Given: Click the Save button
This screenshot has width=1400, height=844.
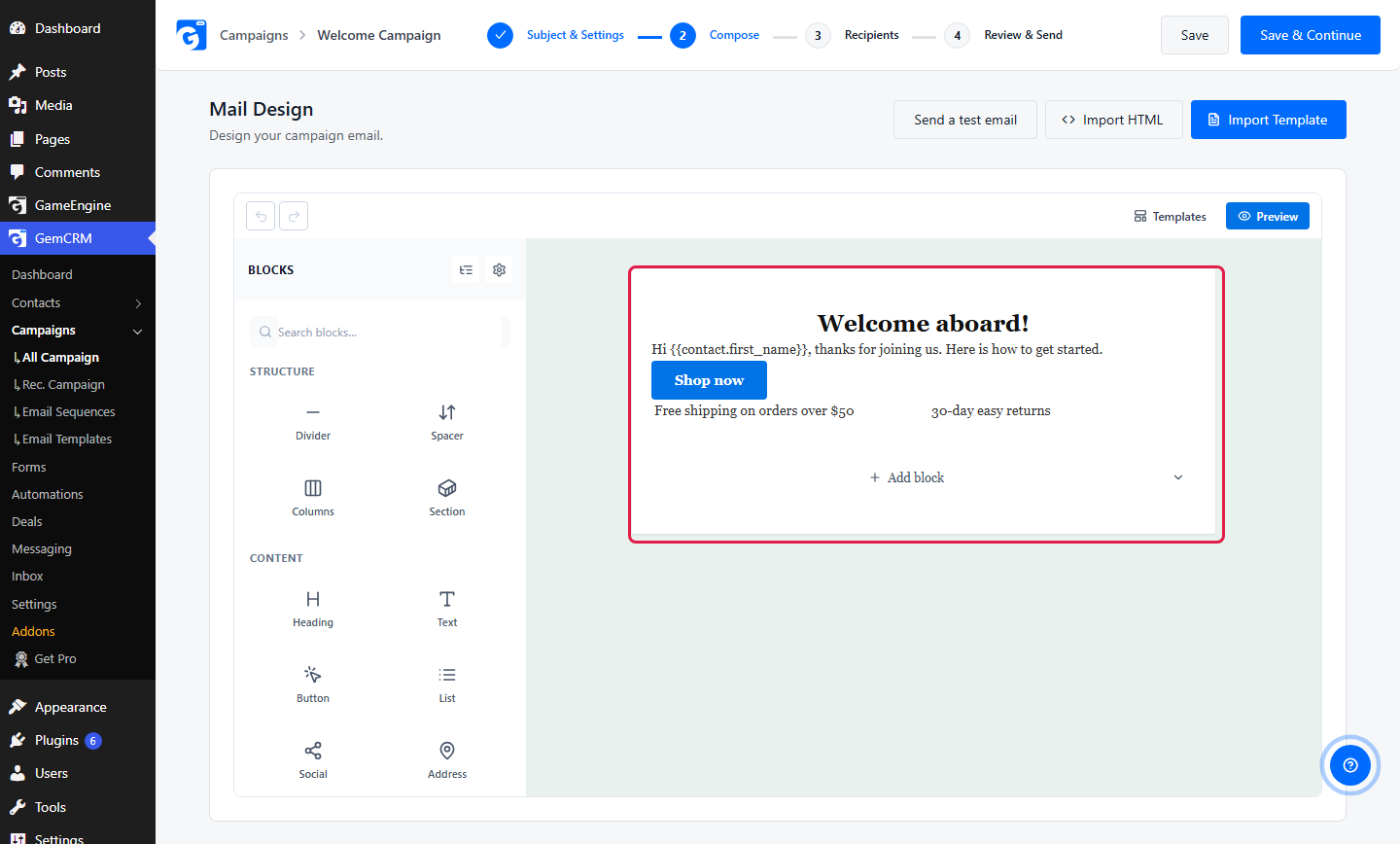Looking at the screenshot, I should point(1195,35).
